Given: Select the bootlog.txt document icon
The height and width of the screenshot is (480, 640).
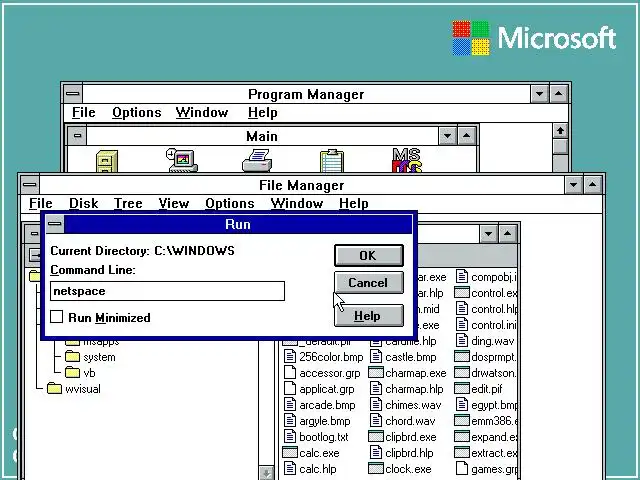Looking at the screenshot, I should [290, 436].
